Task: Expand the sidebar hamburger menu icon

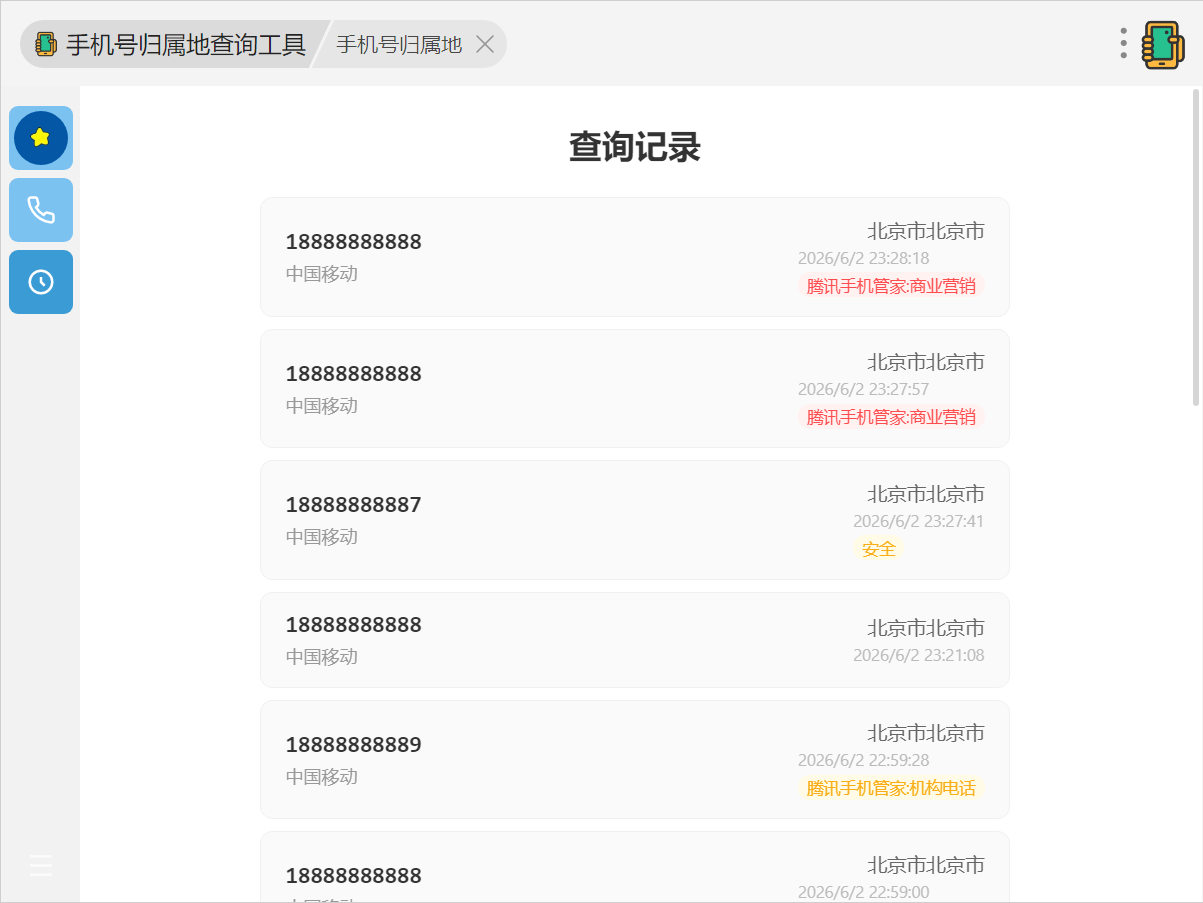Action: coord(41,865)
